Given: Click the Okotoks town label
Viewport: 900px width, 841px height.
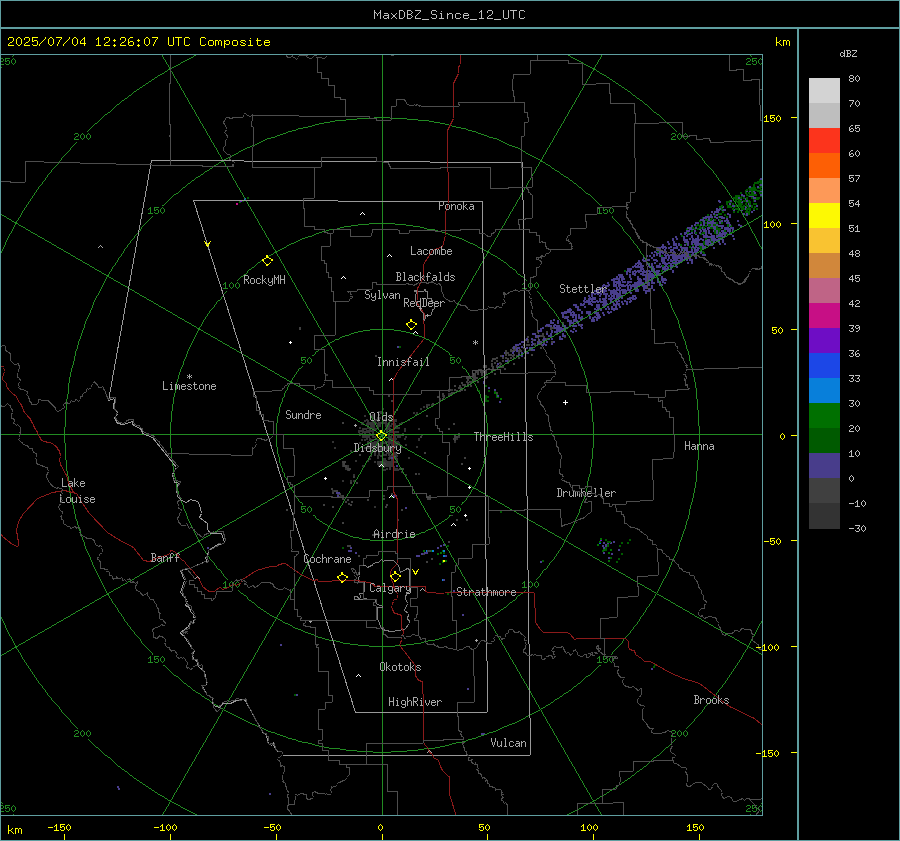Looking at the screenshot, I should (x=400, y=667).
